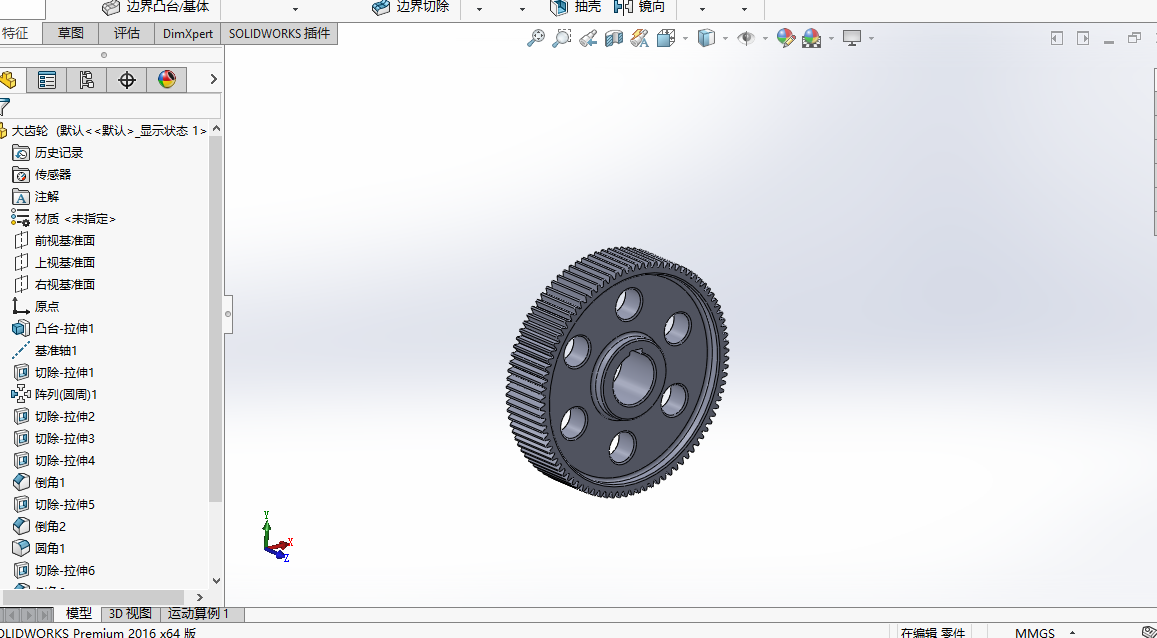Open the Hide/Show Items dropdown arrow
The image size is (1157, 638).
coord(765,38)
